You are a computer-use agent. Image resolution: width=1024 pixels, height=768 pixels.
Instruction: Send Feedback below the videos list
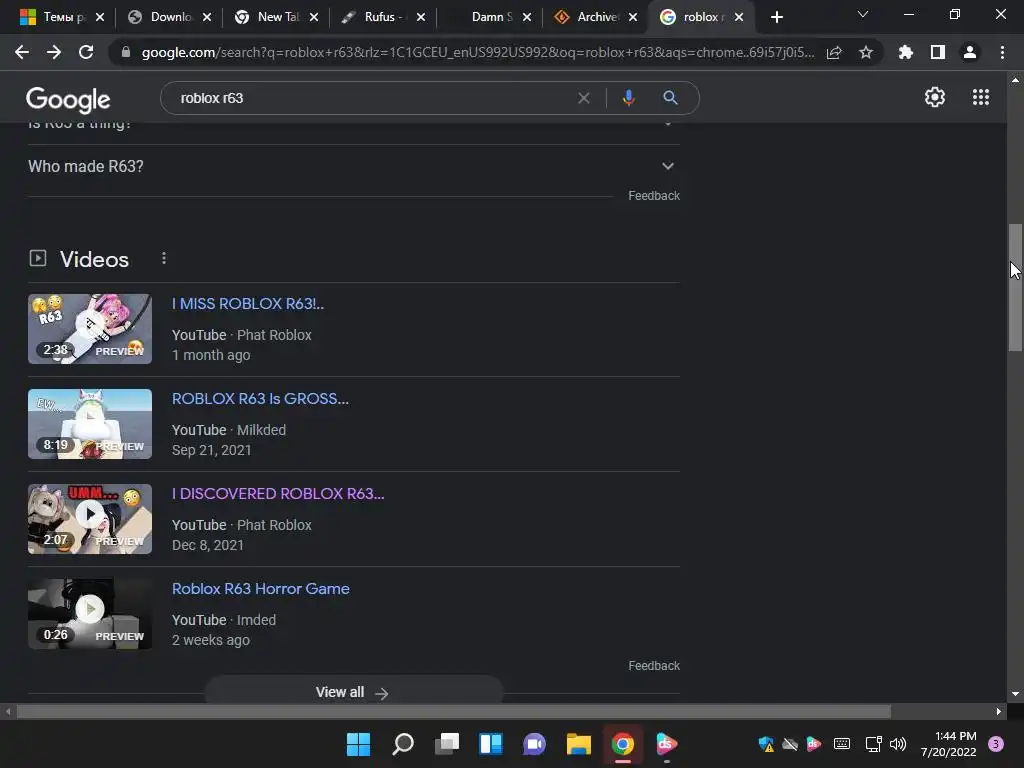(654, 666)
